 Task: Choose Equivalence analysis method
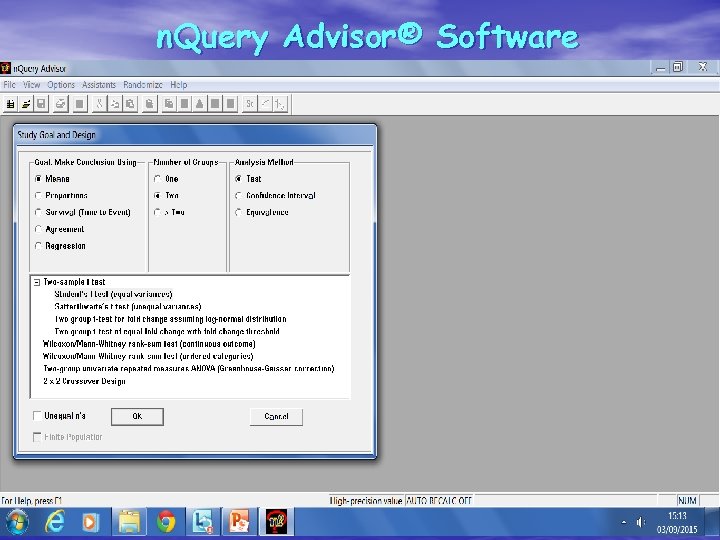point(238,212)
